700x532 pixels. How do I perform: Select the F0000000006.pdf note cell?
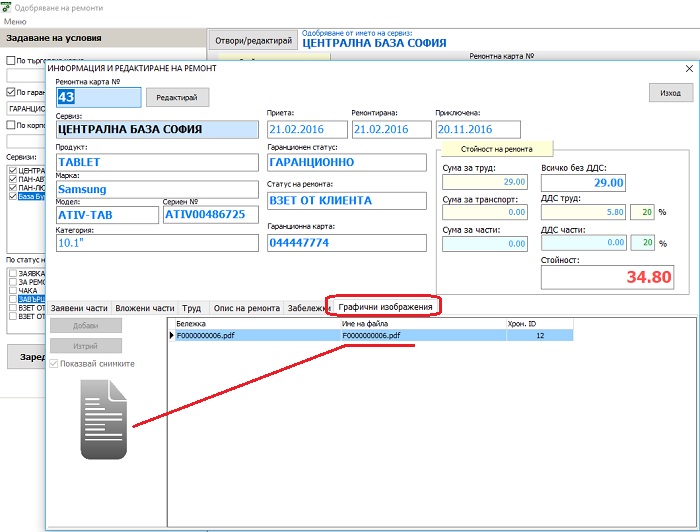pyautogui.click(x=258, y=336)
